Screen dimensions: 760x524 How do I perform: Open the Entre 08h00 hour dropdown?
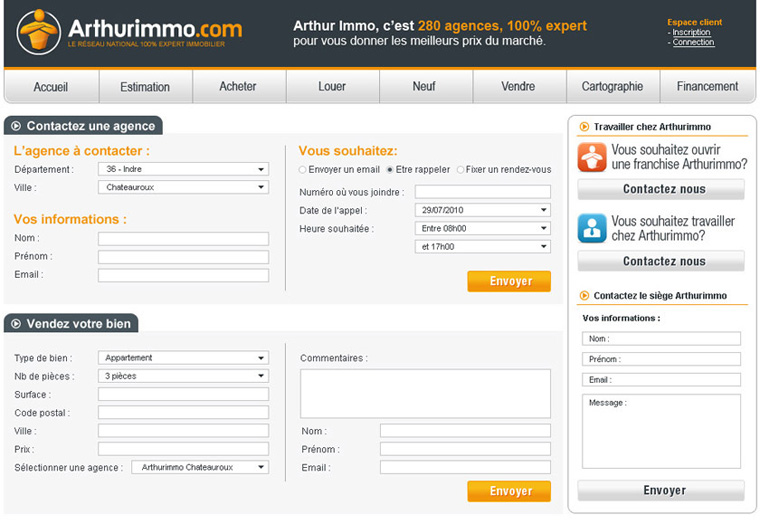pyautogui.click(x=483, y=228)
